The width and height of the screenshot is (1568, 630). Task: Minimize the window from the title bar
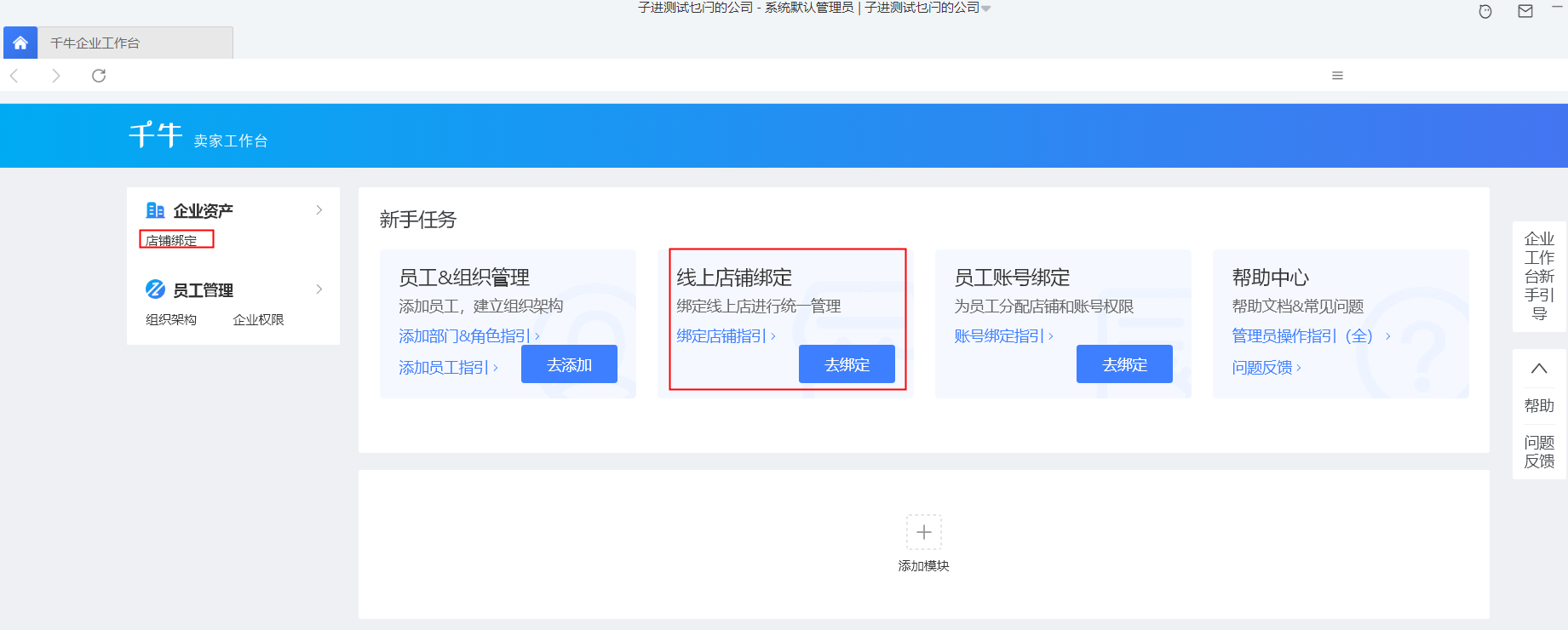pos(1558,7)
